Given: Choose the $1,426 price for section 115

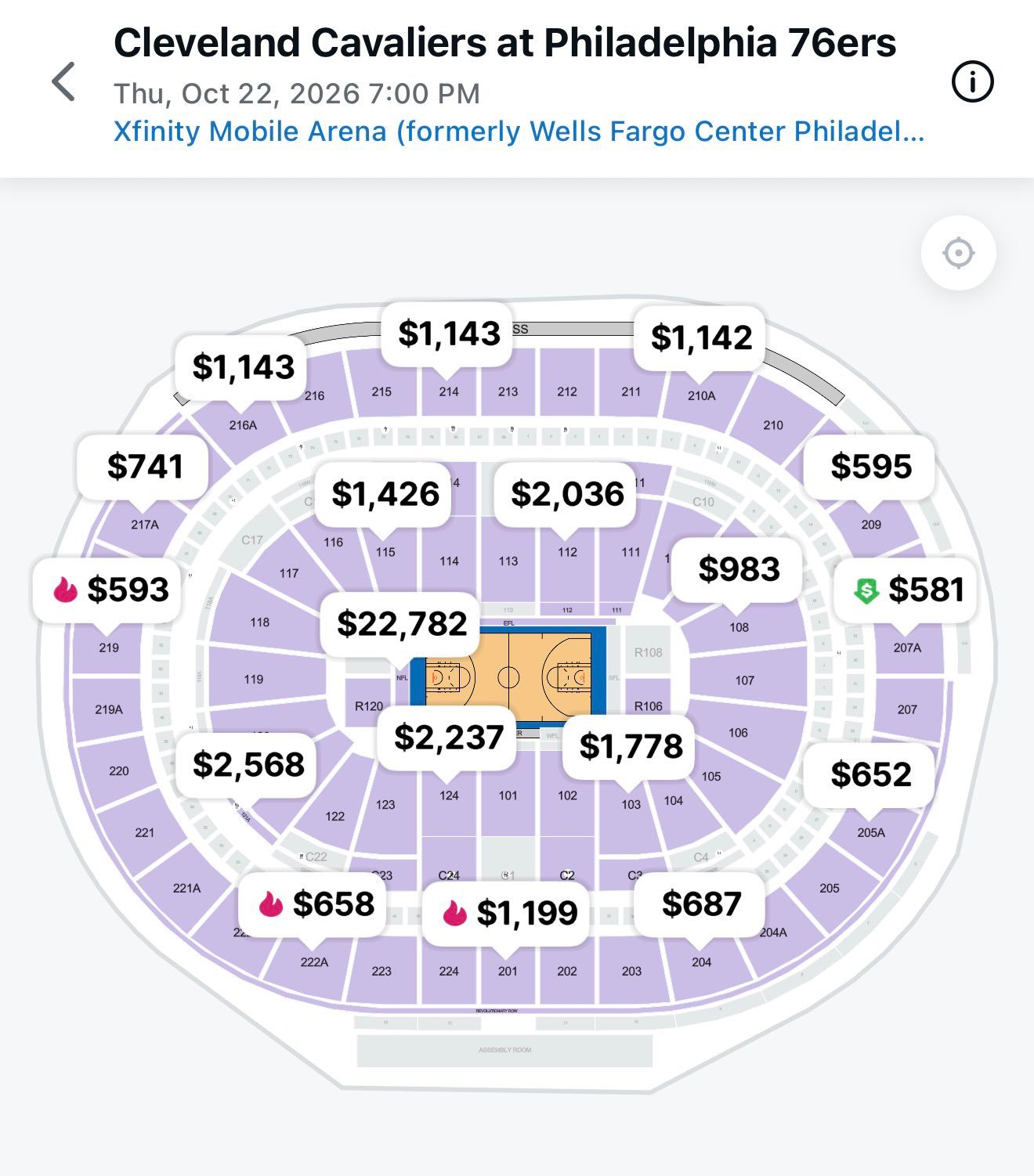Looking at the screenshot, I should (x=384, y=494).
